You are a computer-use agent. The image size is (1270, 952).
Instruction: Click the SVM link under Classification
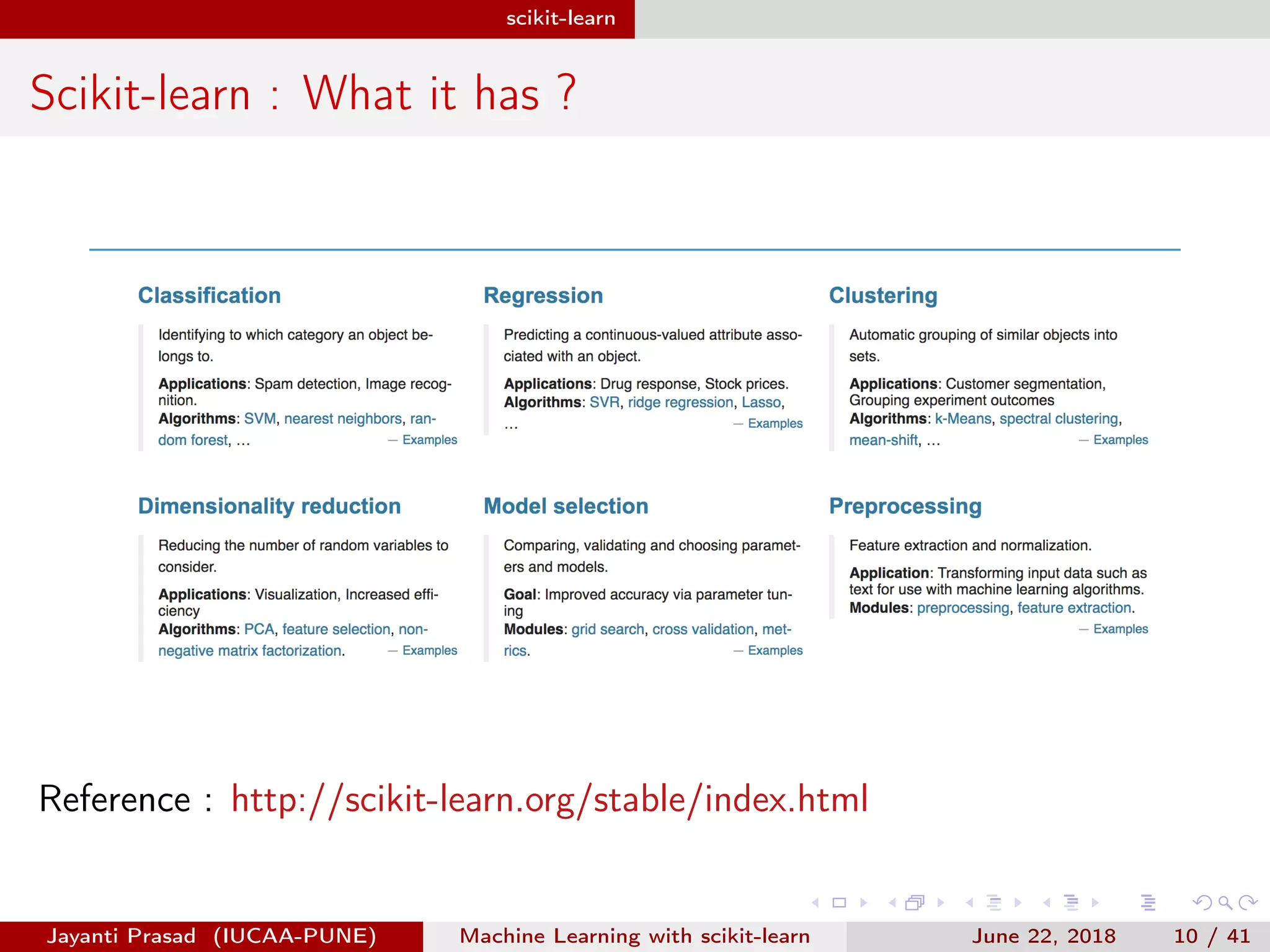tap(260, 419)
